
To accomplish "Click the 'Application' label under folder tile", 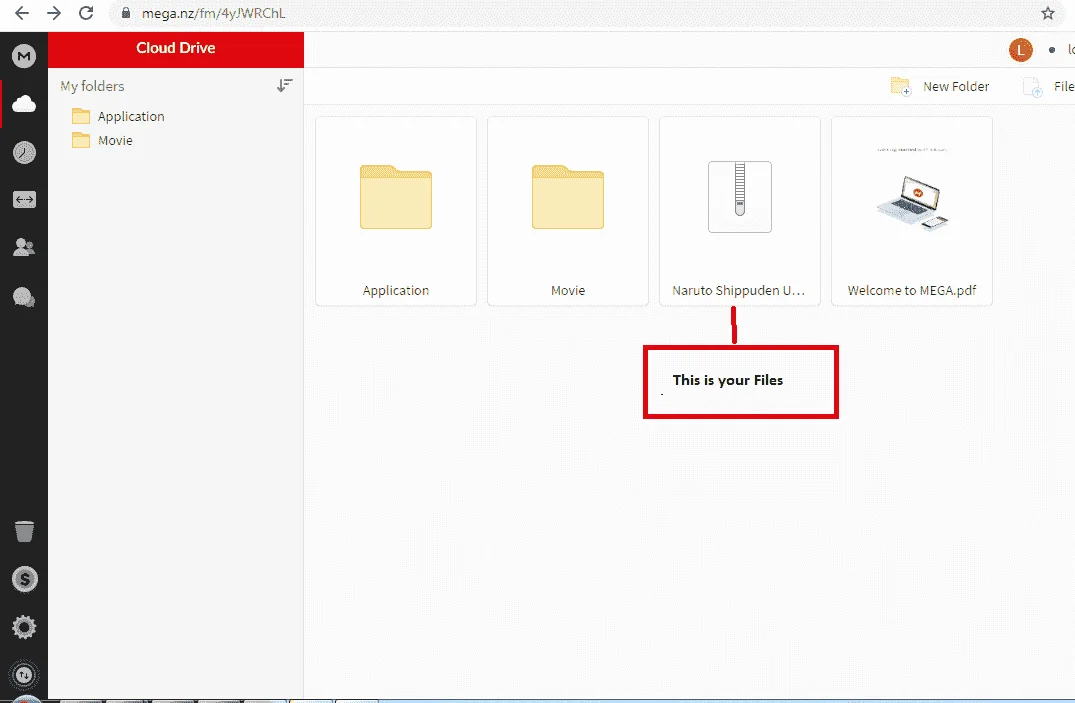I will point(396,291).
